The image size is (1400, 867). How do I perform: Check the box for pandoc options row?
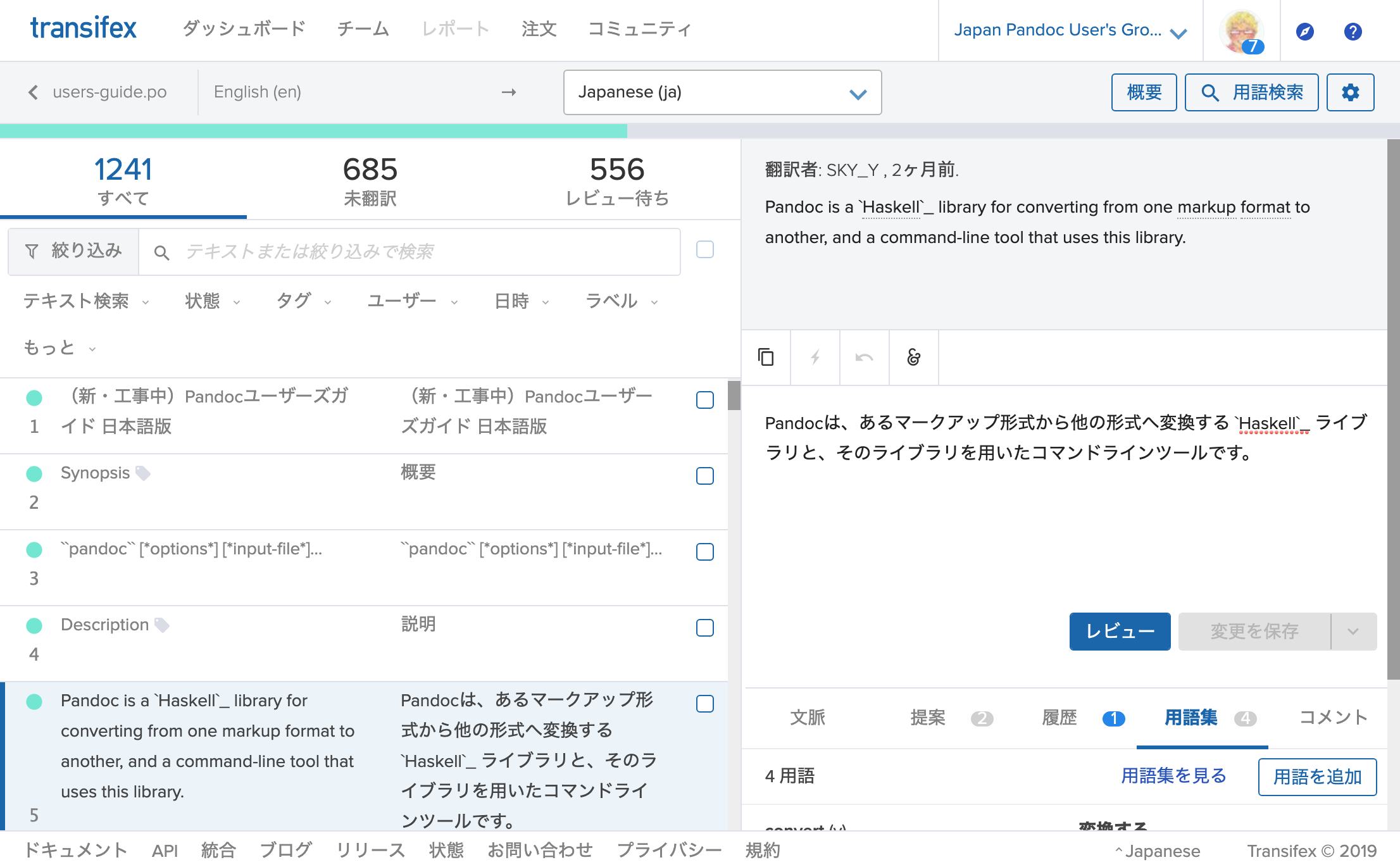705,552
